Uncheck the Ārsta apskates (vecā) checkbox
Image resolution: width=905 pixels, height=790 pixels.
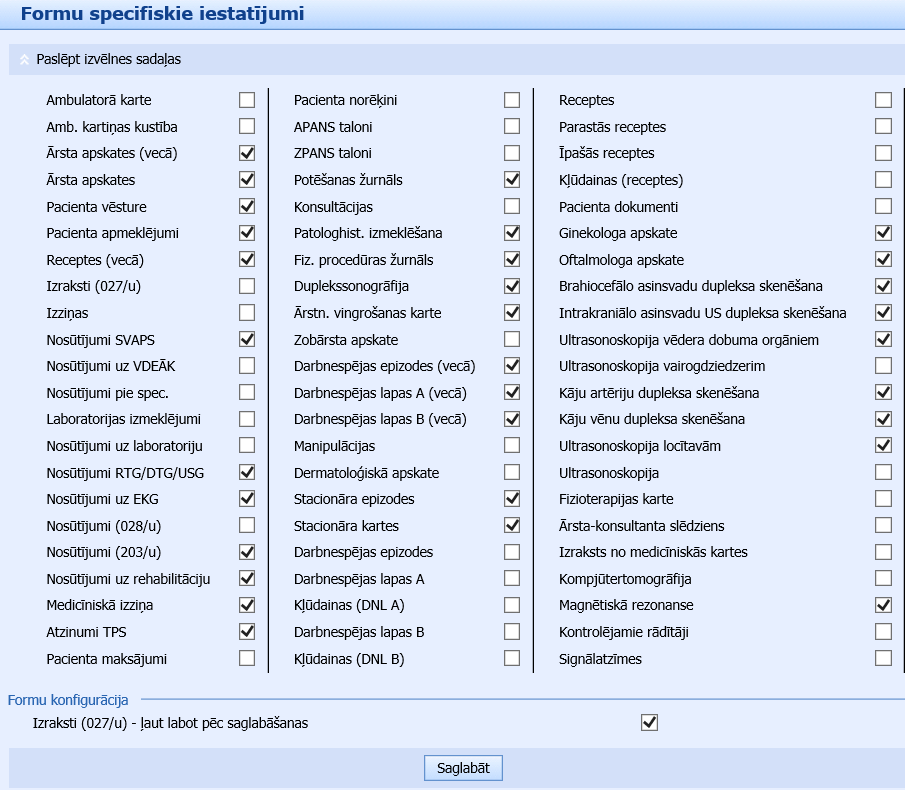coord(247,153)
